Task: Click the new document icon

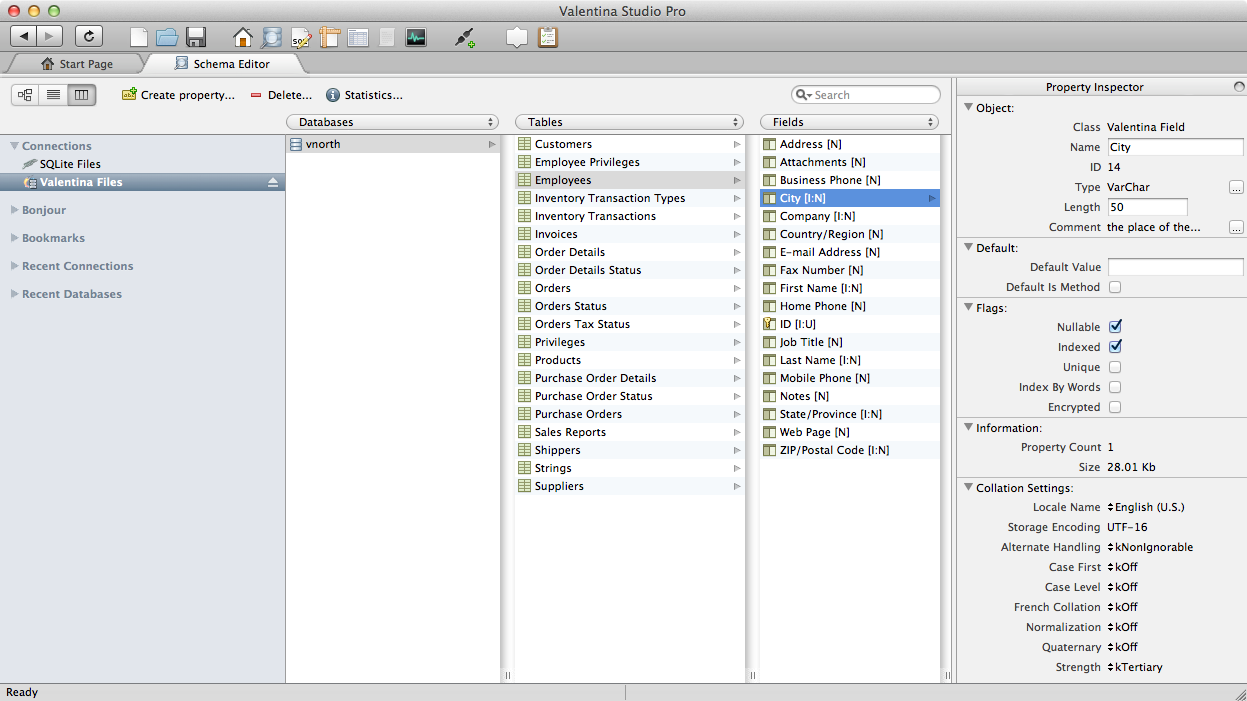Action: 140,38
